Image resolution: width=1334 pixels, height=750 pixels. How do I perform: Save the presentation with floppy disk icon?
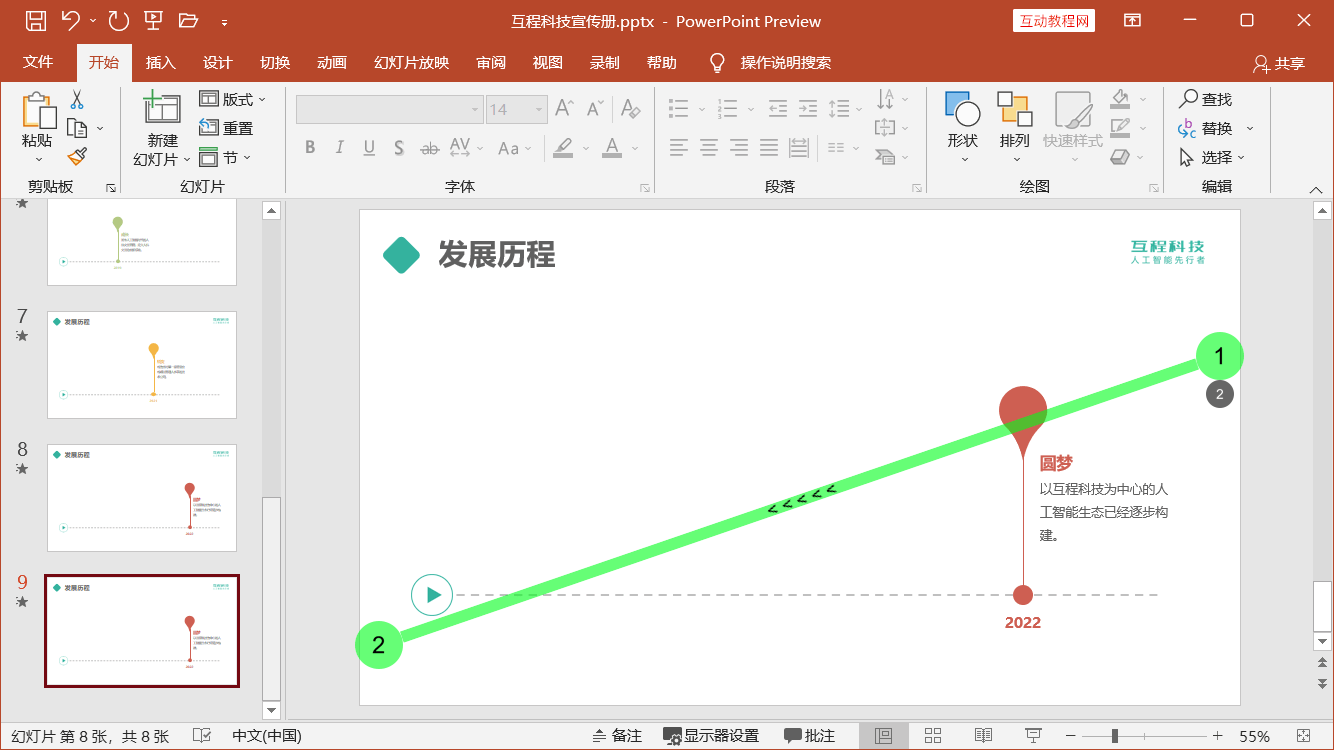tap(35, 20)
